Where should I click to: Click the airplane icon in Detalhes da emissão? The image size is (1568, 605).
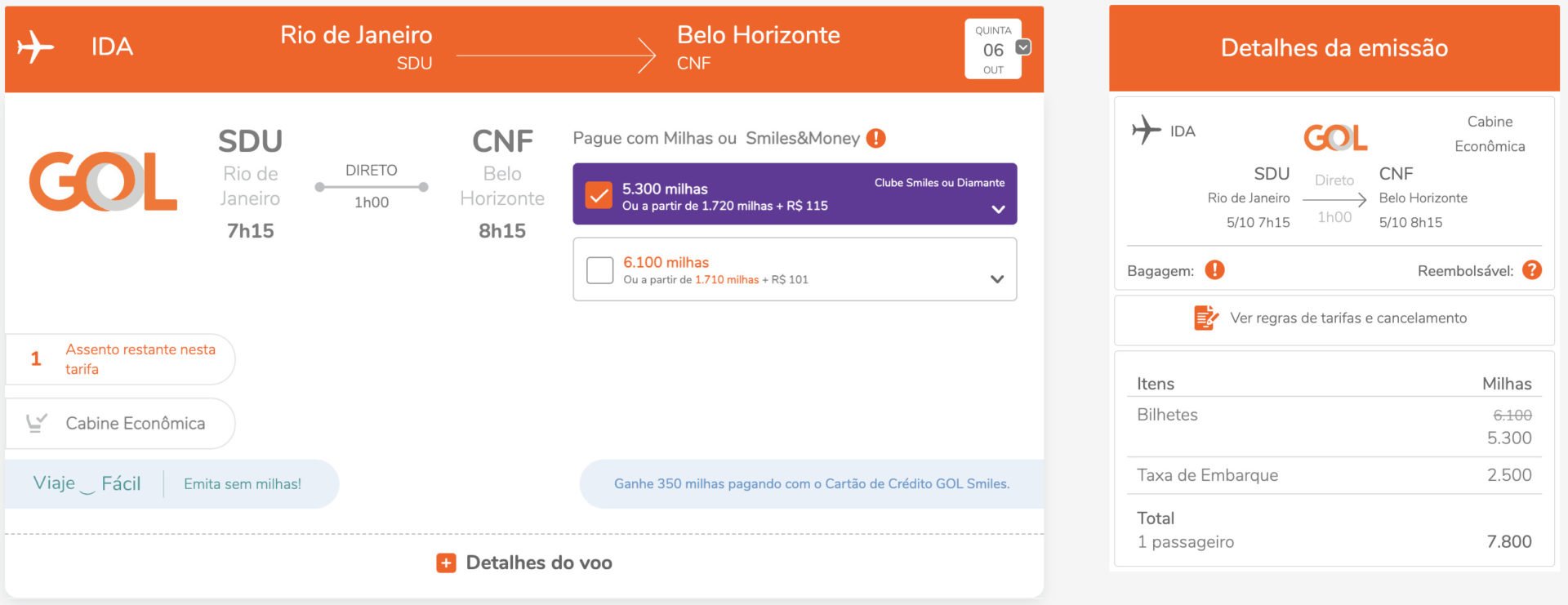tap(1146, 130)
